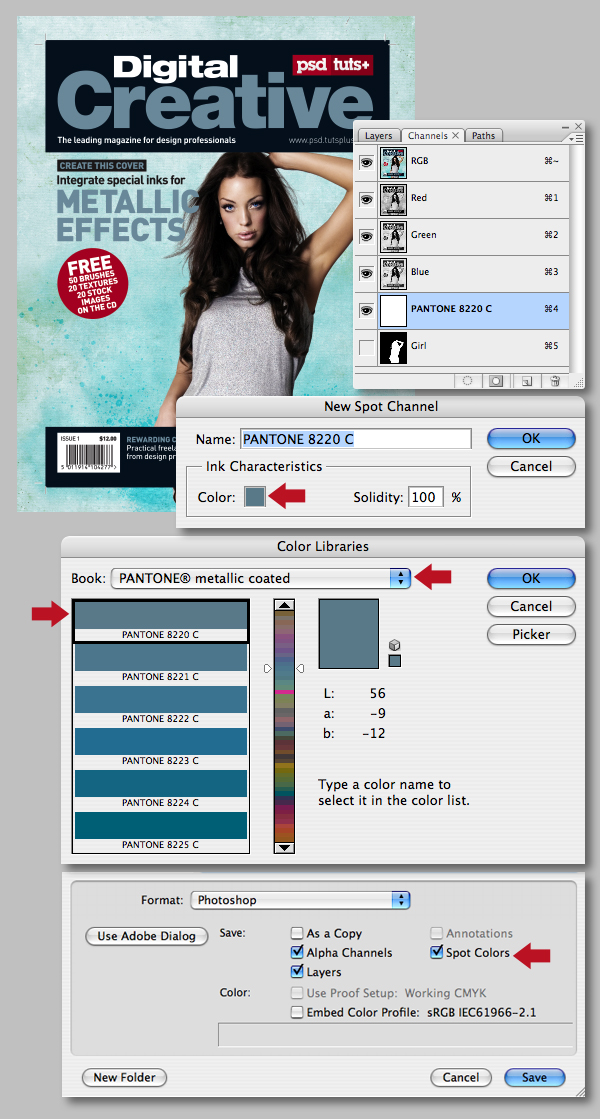The width and height of the screenshot is (600, 1119).
Task: Toggle visibility of the Red channel
Action: 367,200
